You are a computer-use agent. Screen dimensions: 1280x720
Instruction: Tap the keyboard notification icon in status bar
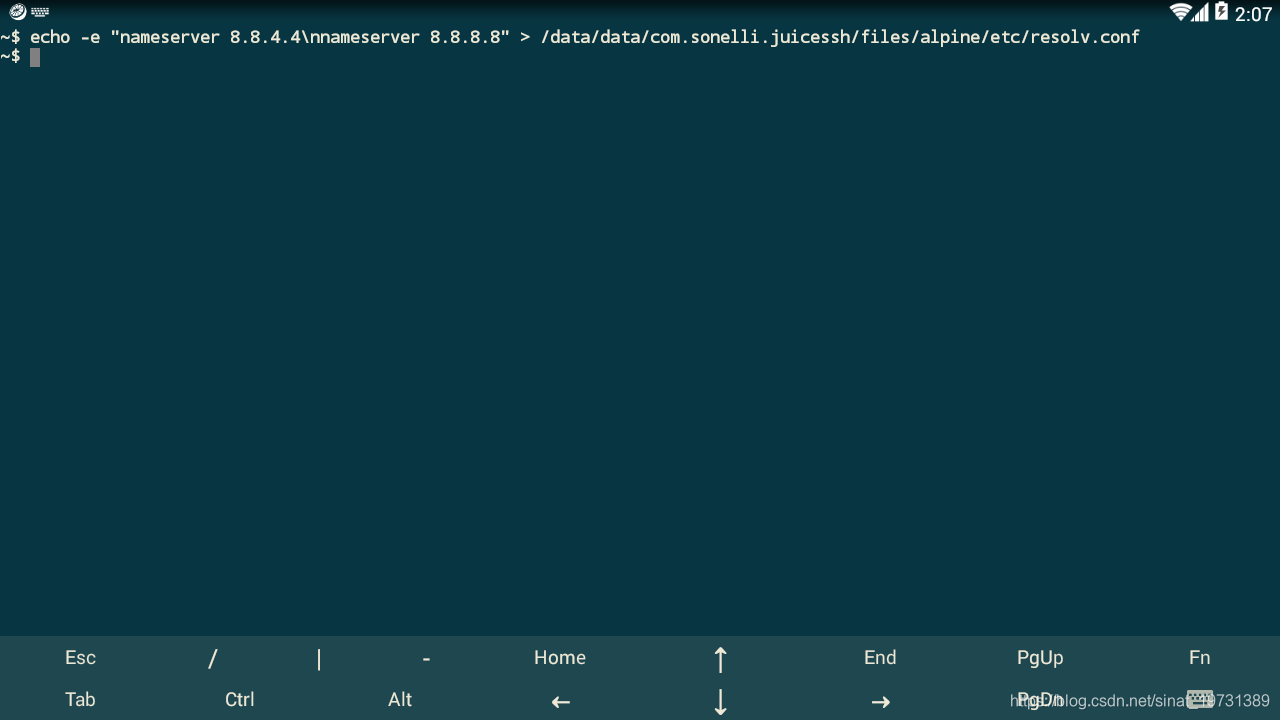point(40,12)
